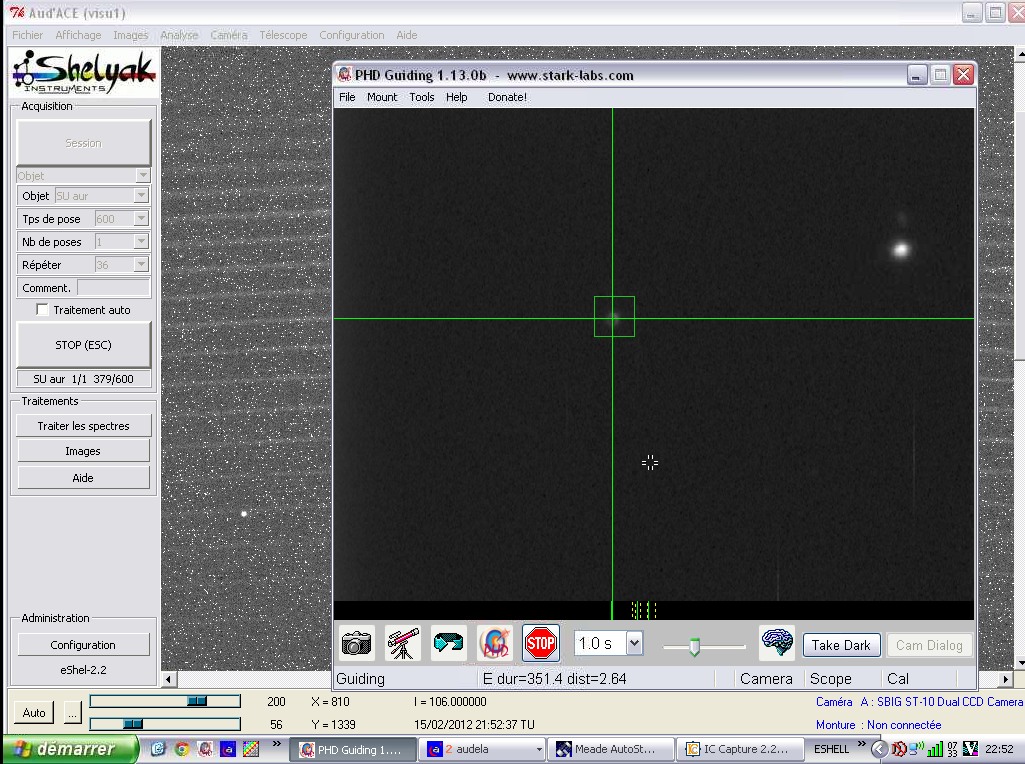Open the IC Capture taskbar item
The image size is (1025, 764).
pyautogui.click(x=742, y=749)
